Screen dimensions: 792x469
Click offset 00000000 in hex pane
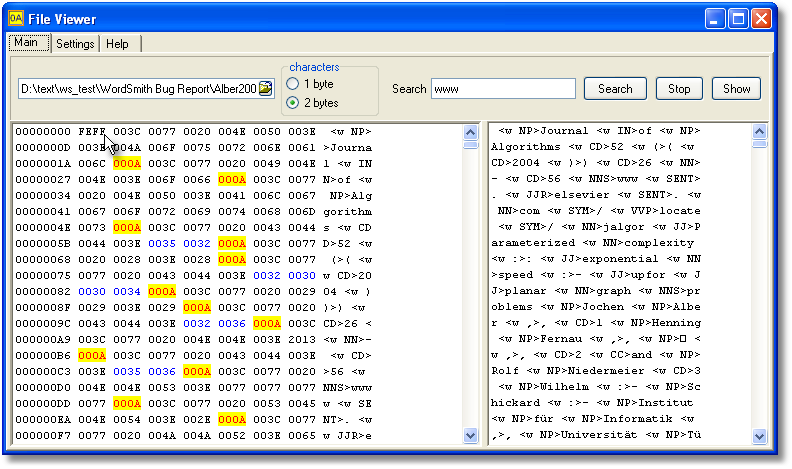click(x=43, y=132)
